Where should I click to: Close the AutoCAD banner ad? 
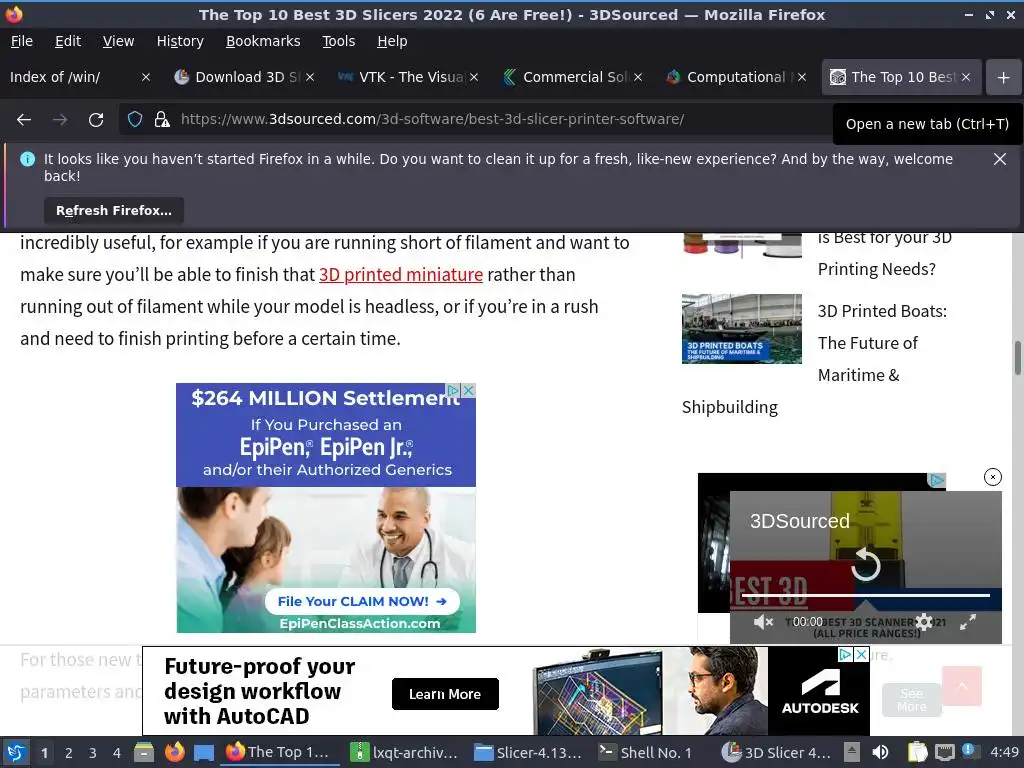click(861, 654)
